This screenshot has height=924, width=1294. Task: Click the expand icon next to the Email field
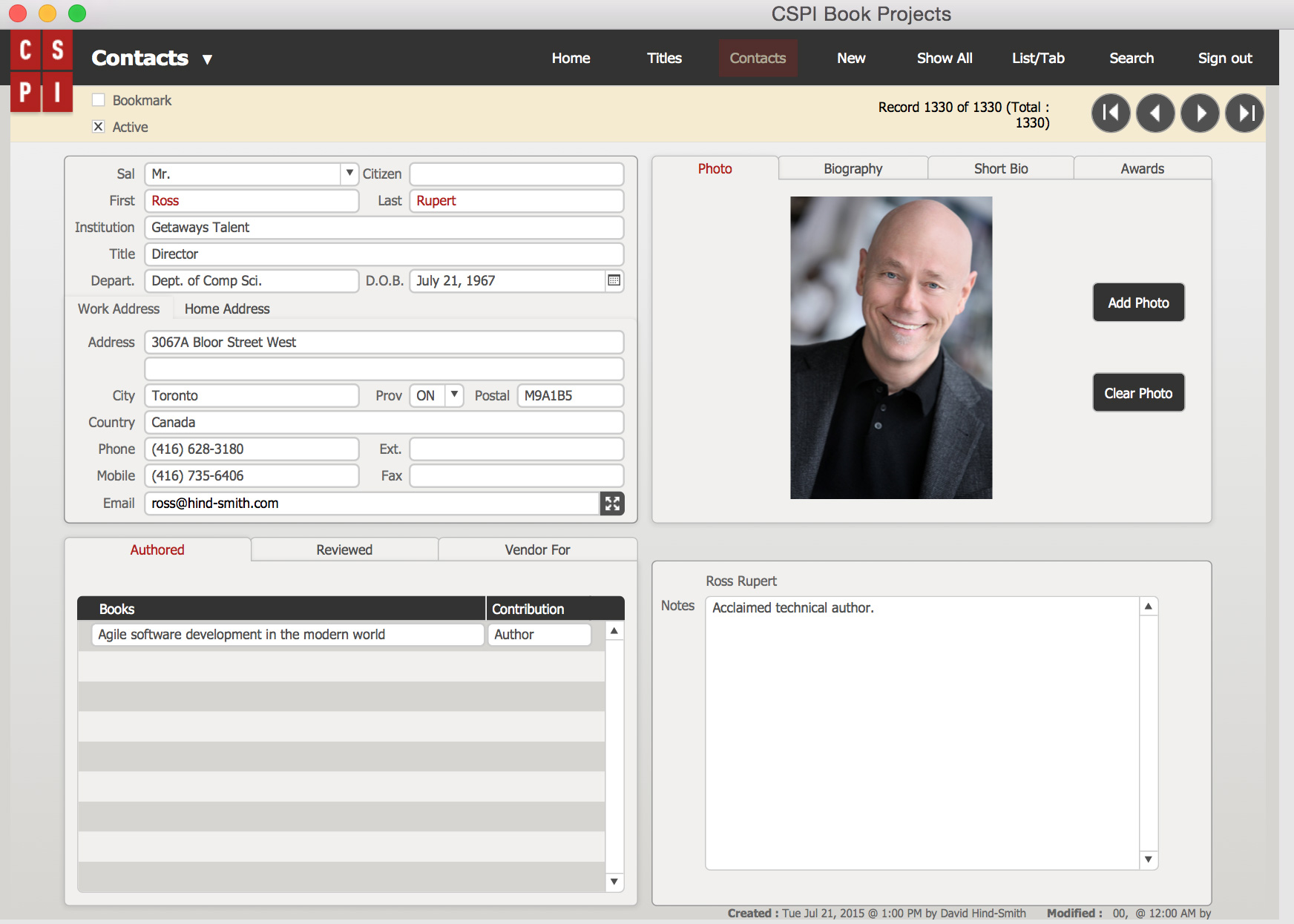tap(612, 504)
